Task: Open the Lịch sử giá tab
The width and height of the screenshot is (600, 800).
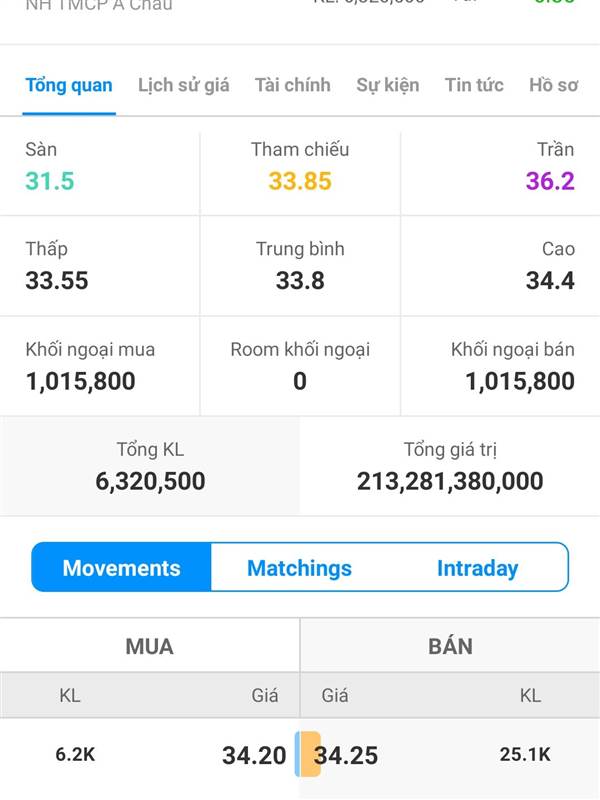Action: click(x=184, y=85)
